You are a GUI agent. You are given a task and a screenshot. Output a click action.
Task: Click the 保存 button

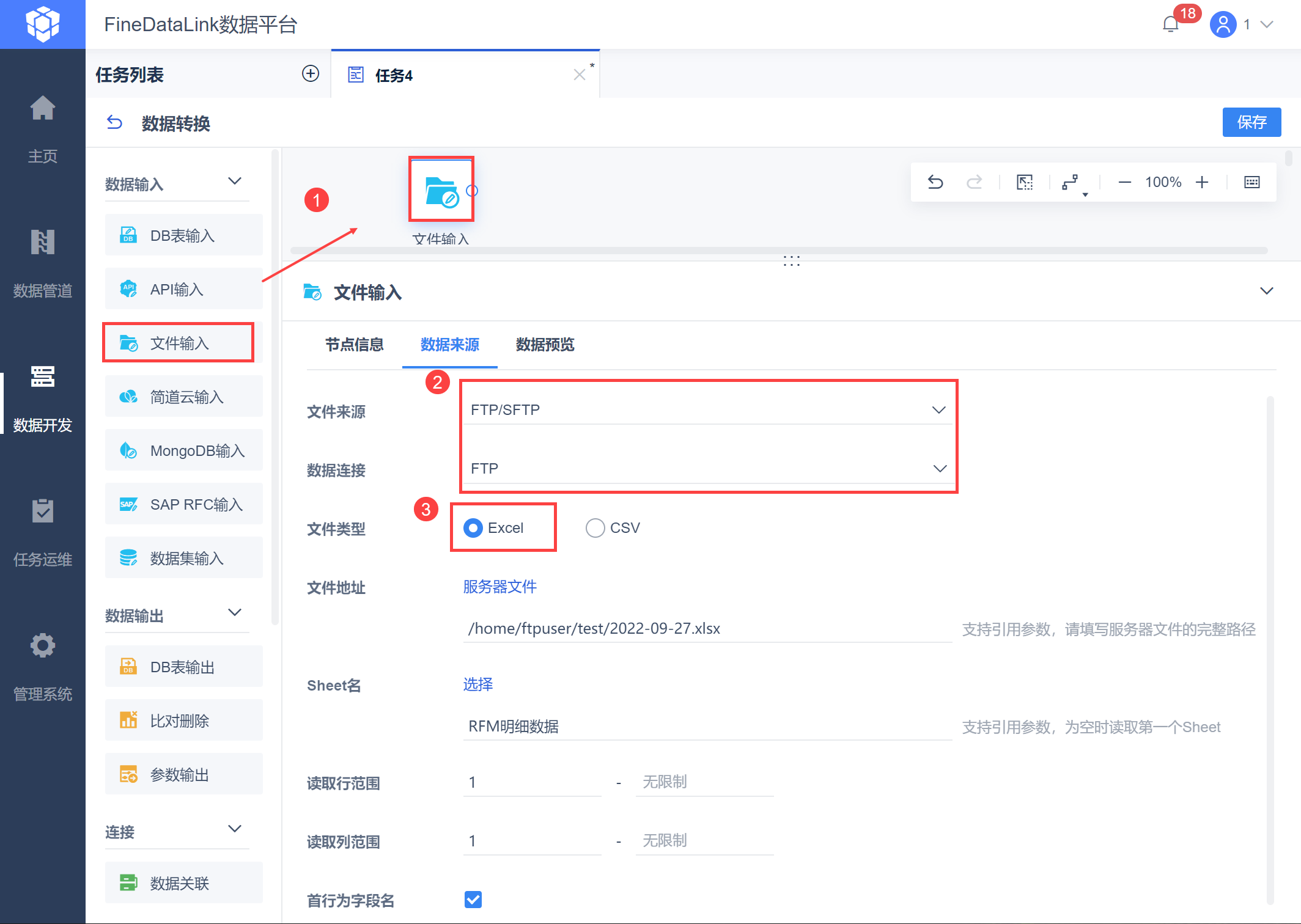coord(1251,122)
